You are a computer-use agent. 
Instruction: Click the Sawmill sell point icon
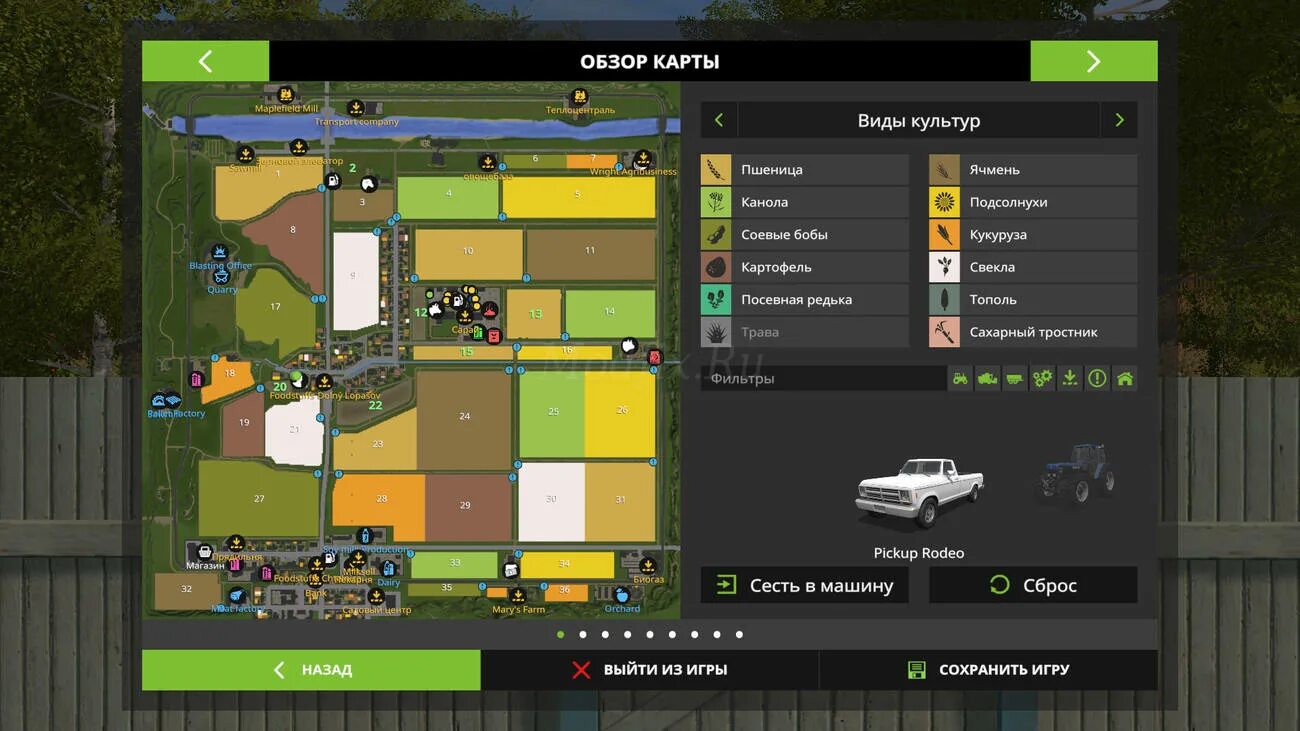coord(245,154)
